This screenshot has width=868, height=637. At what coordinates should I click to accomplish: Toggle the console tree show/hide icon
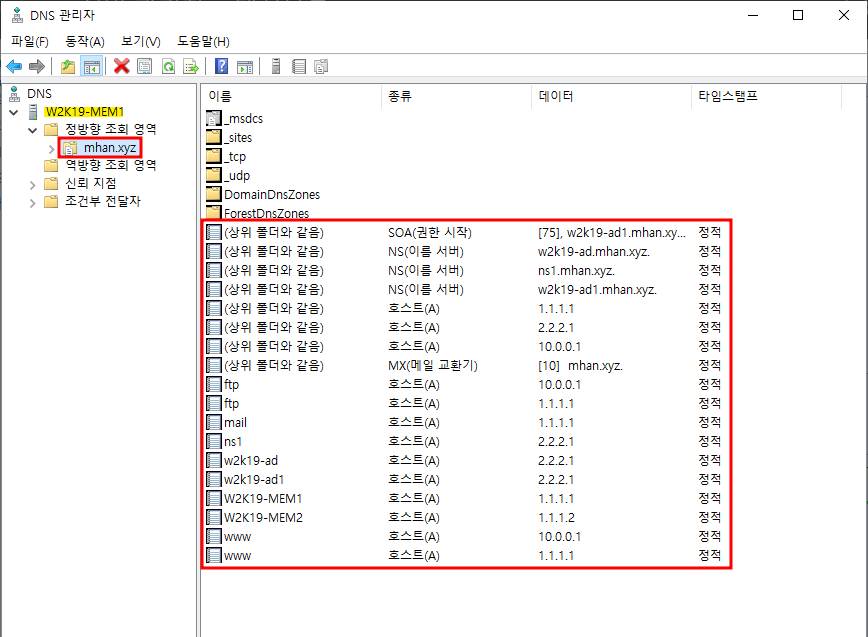(91, 67)
